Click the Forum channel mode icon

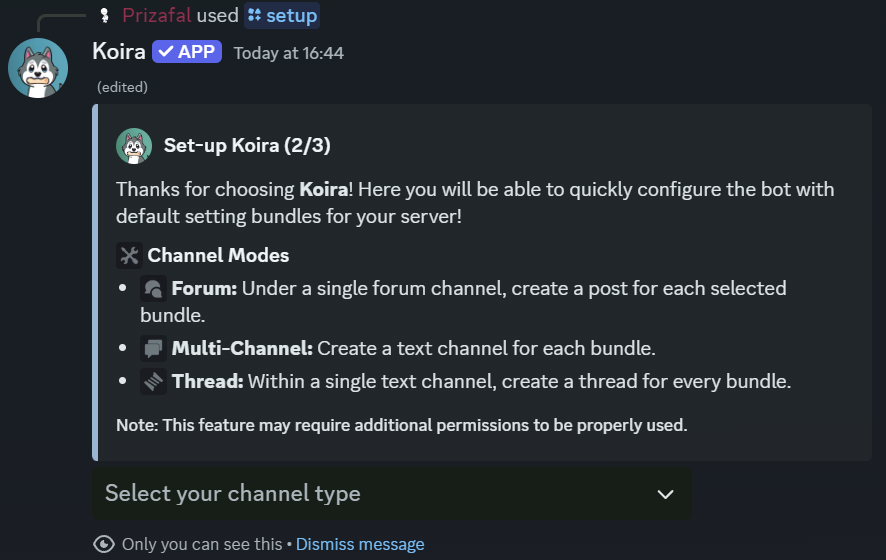click(154, 289)
